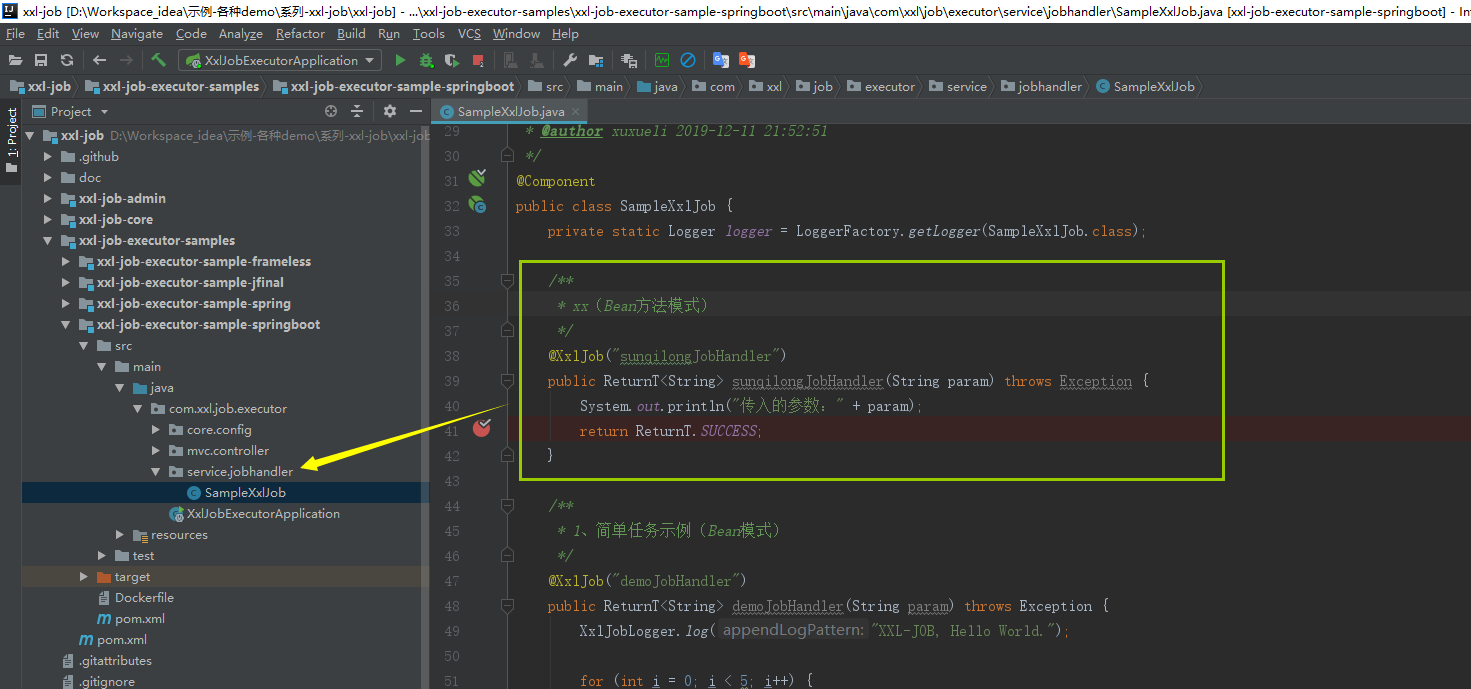Select XxlJobExecutorApplication in the project tree
Screen dimensions: 1471x689
[263, 513]
